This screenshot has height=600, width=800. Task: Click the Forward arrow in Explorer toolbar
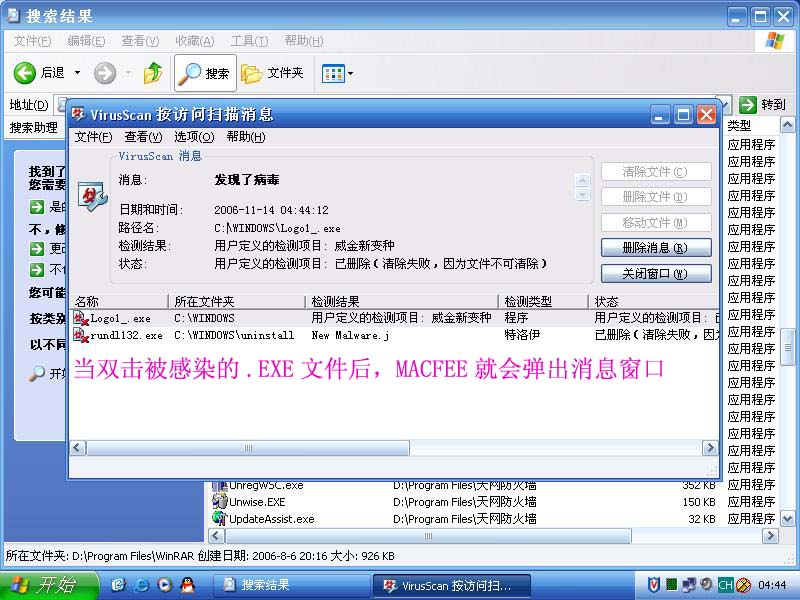click(x=105, y=73)
